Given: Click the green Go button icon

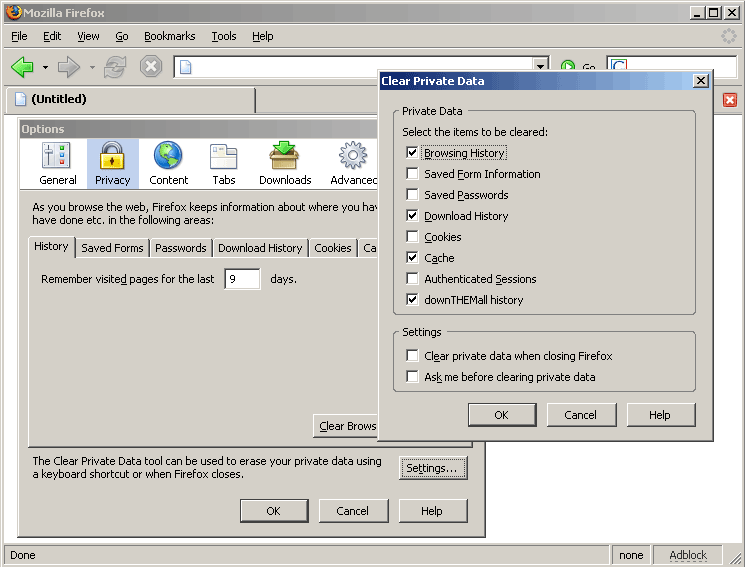Looking at the screenshot, I should pos(568,67).
